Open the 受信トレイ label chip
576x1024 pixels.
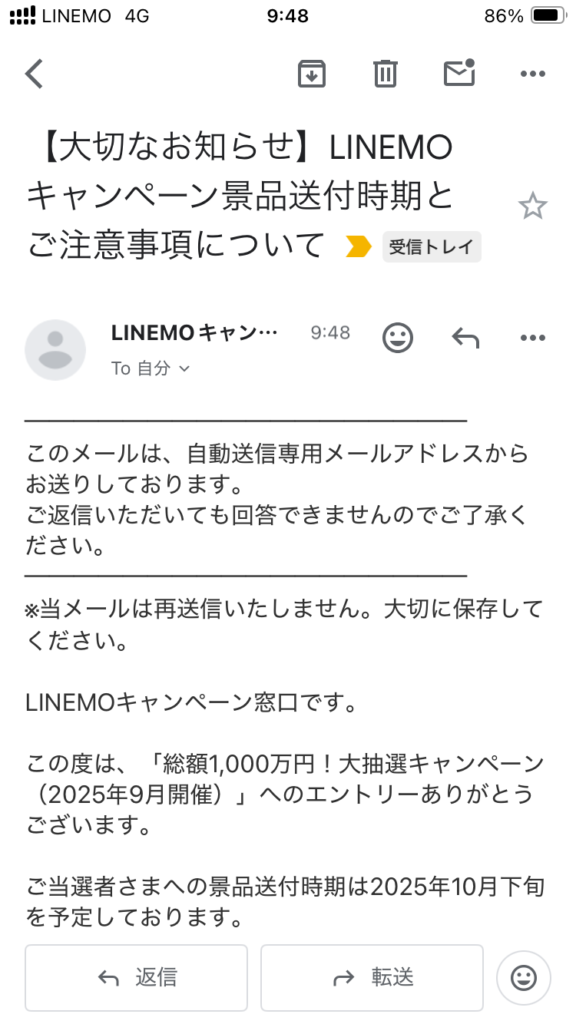(432, 247)
